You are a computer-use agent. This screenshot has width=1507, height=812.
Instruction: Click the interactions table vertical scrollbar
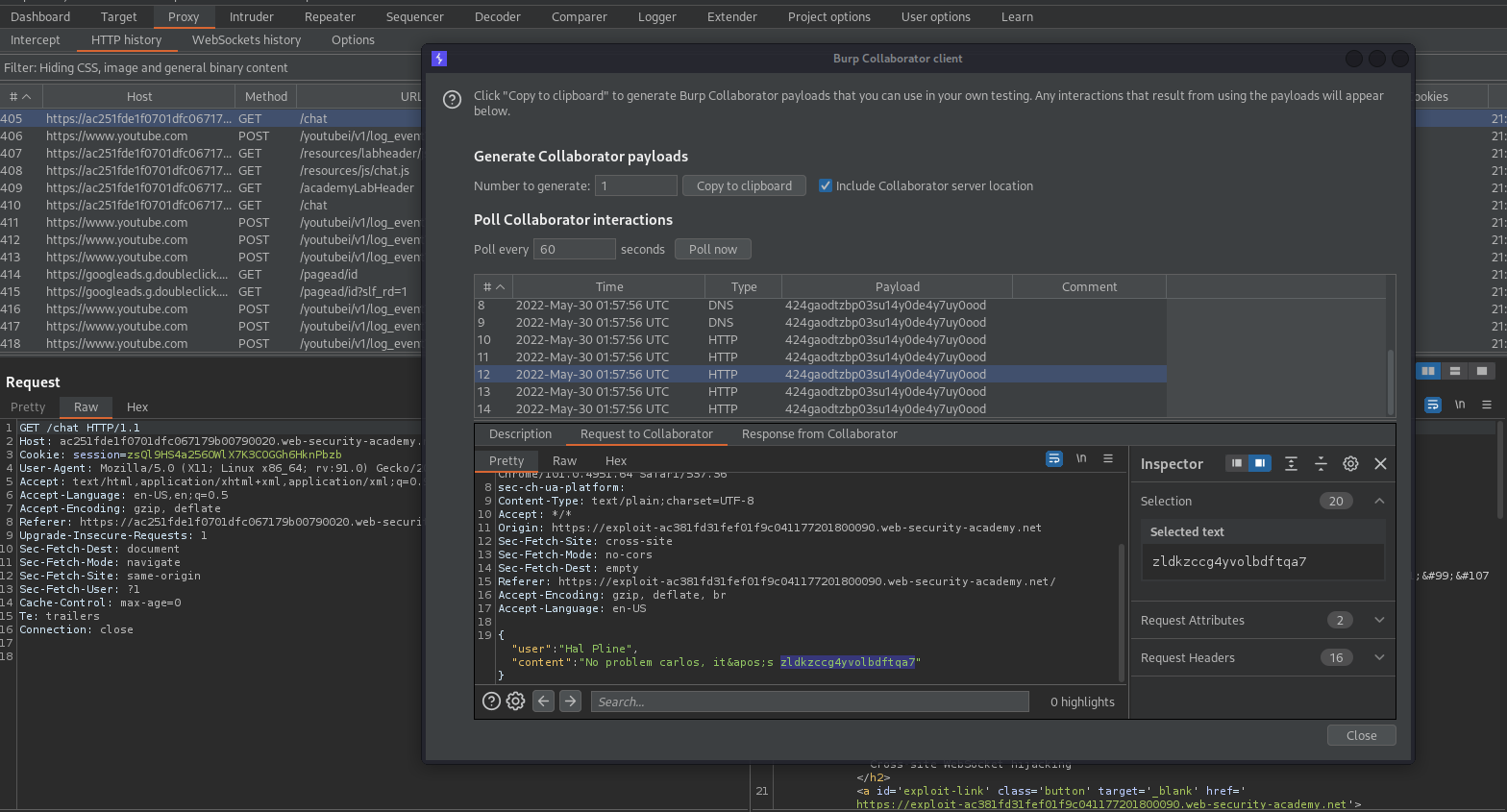[x=1390, y=382]
